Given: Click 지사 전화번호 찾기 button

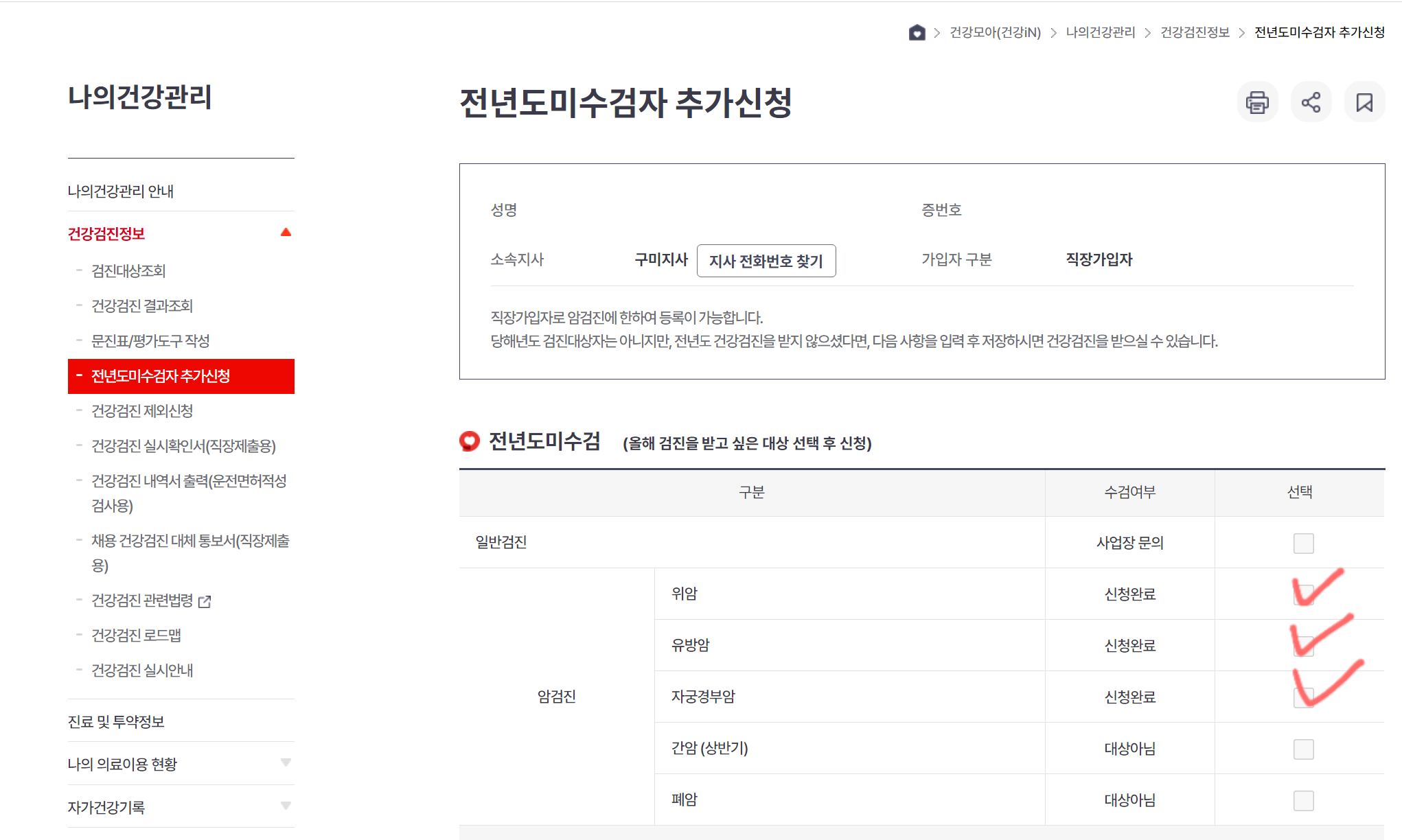Looking at the screenshot, I should (766, 261).
